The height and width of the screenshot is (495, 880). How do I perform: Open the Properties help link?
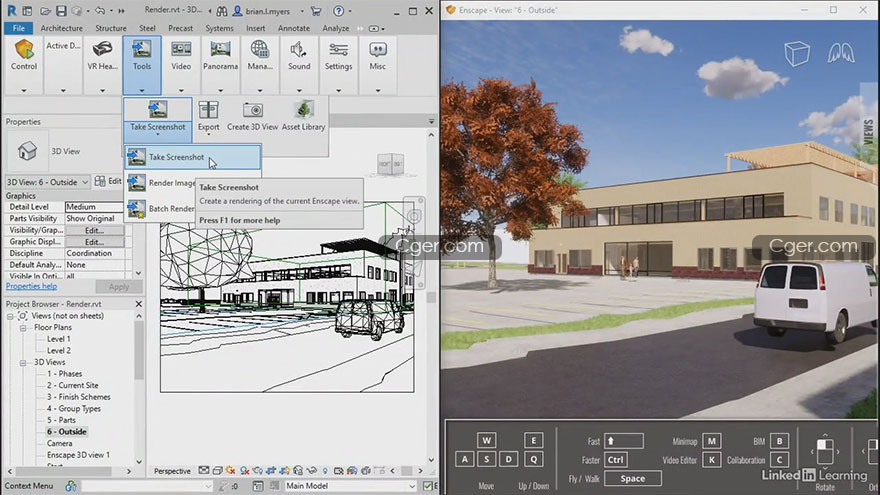point(31,286)
